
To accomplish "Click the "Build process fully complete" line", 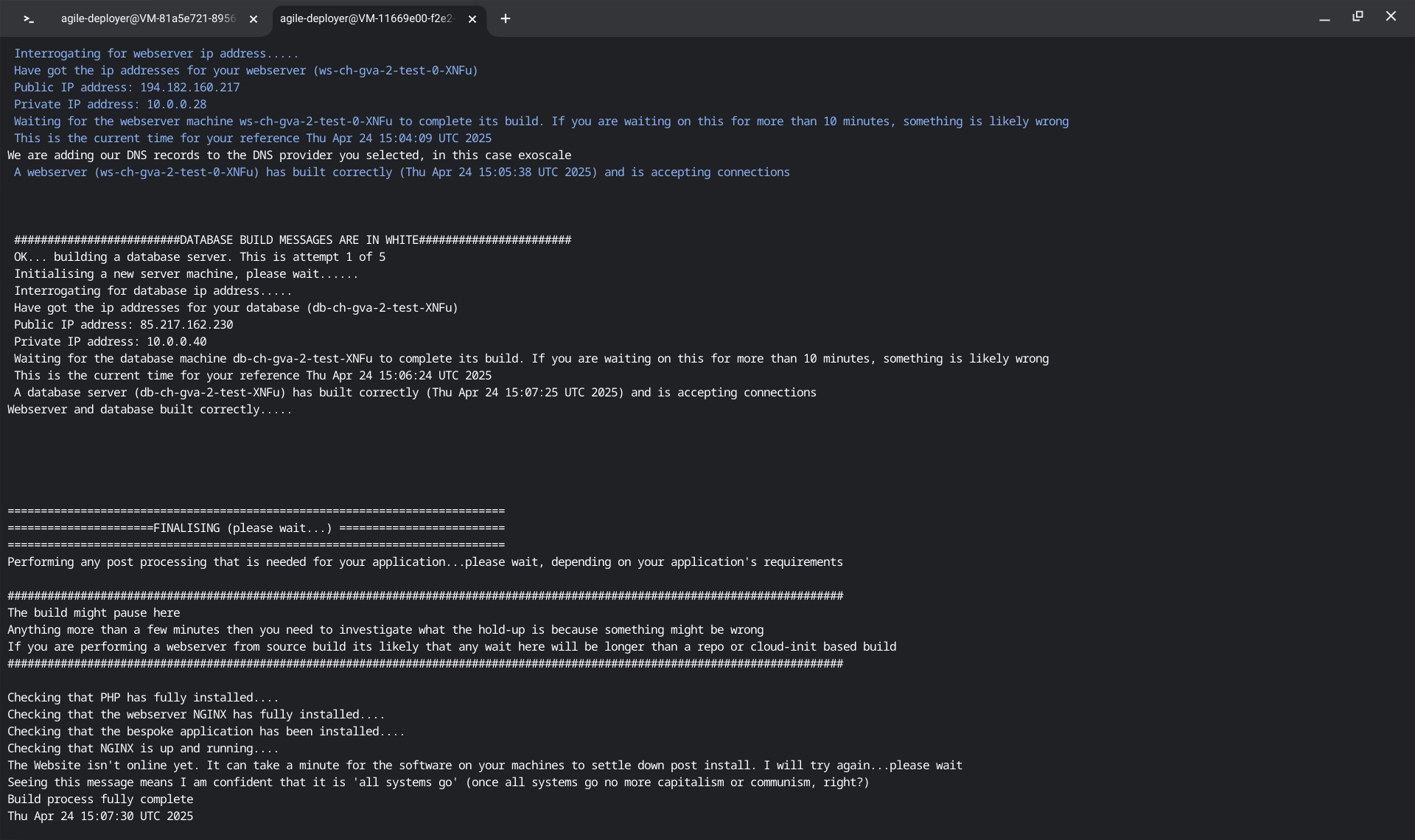I will [x=100, y=799].
